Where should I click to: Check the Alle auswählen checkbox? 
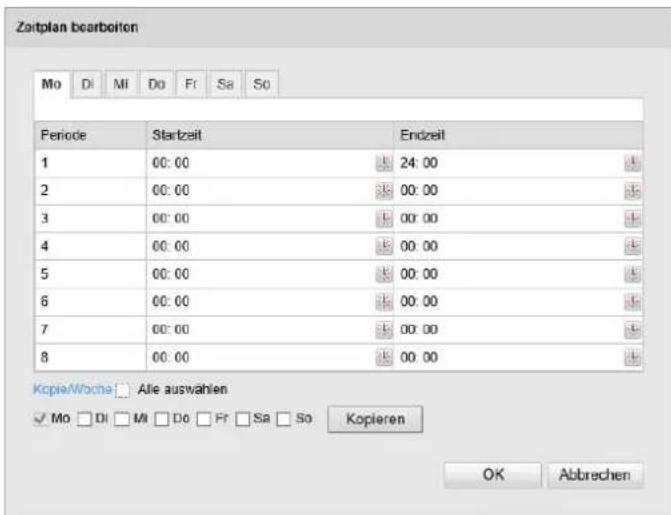122,390
